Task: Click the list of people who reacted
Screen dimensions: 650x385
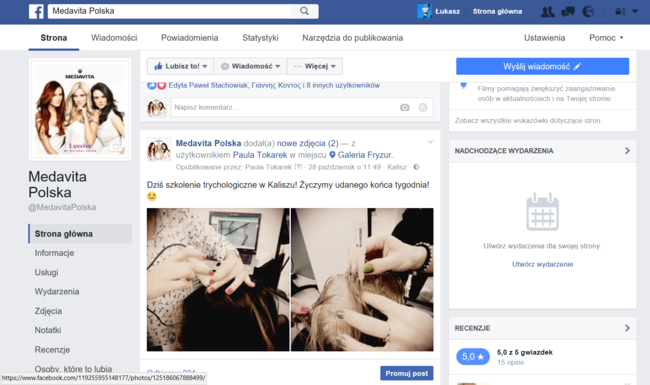Action: click(x=274, y=85)
